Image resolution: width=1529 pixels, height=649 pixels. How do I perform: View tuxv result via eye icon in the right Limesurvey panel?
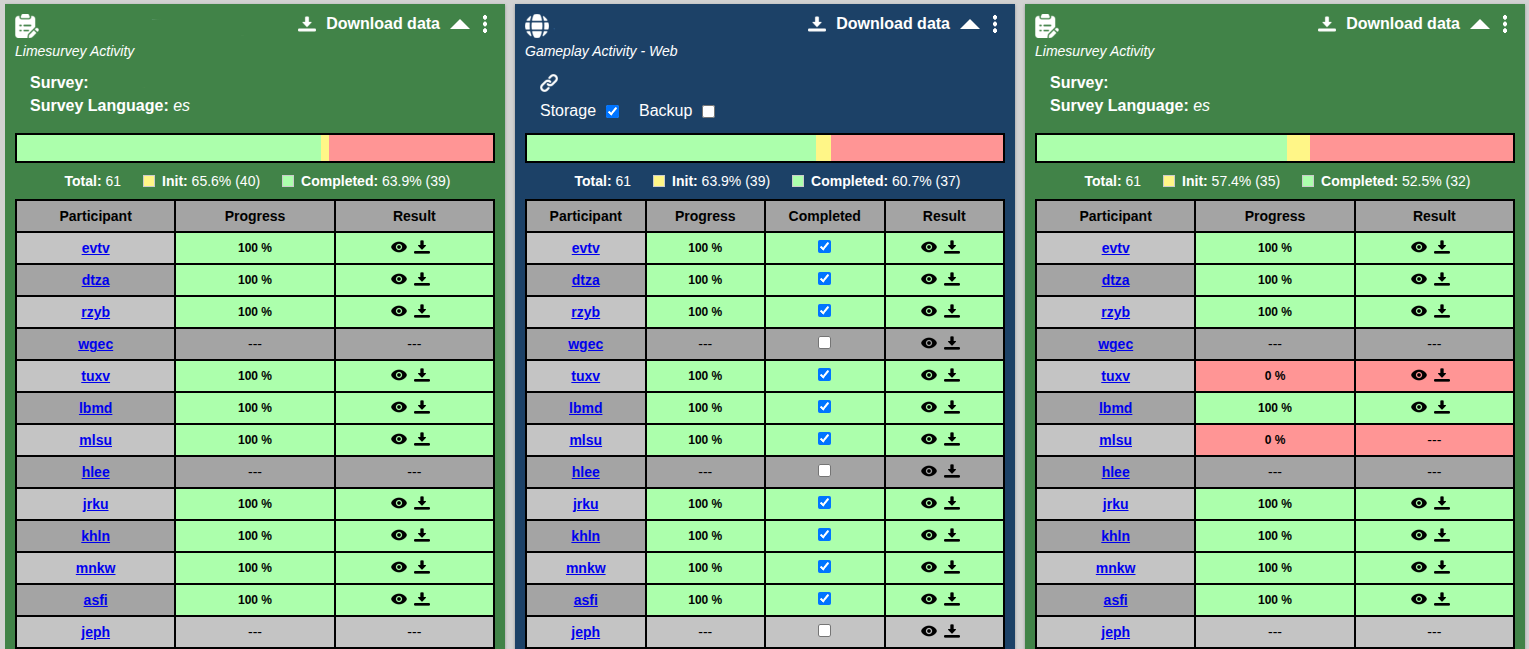pos(1419,375)
